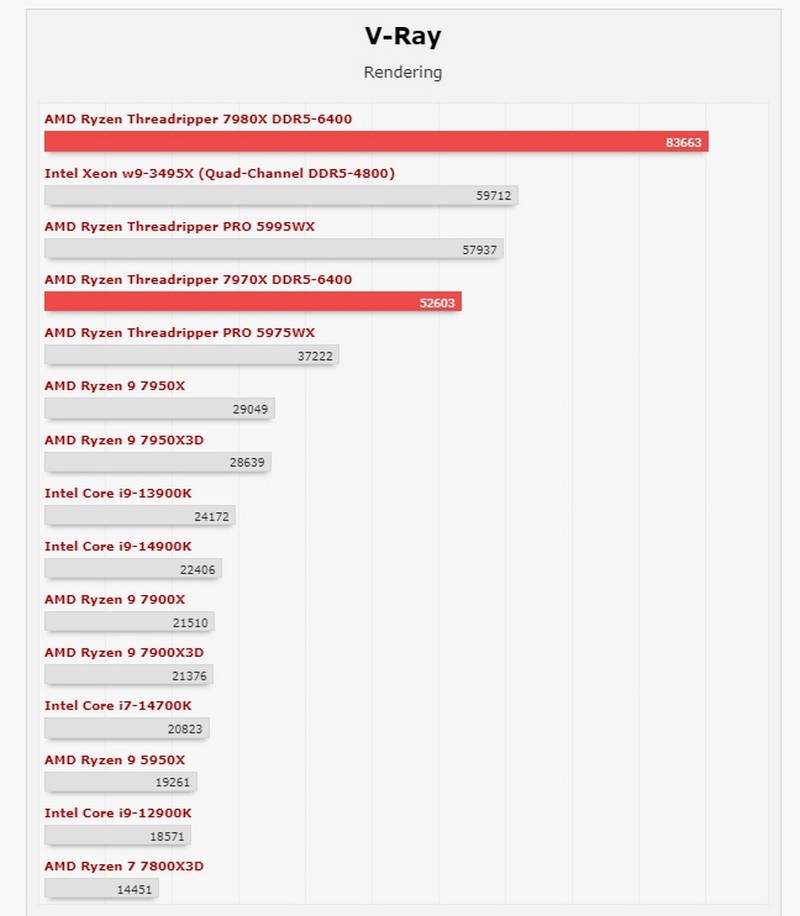Click the V-Ray chart title

click(402, 37)
